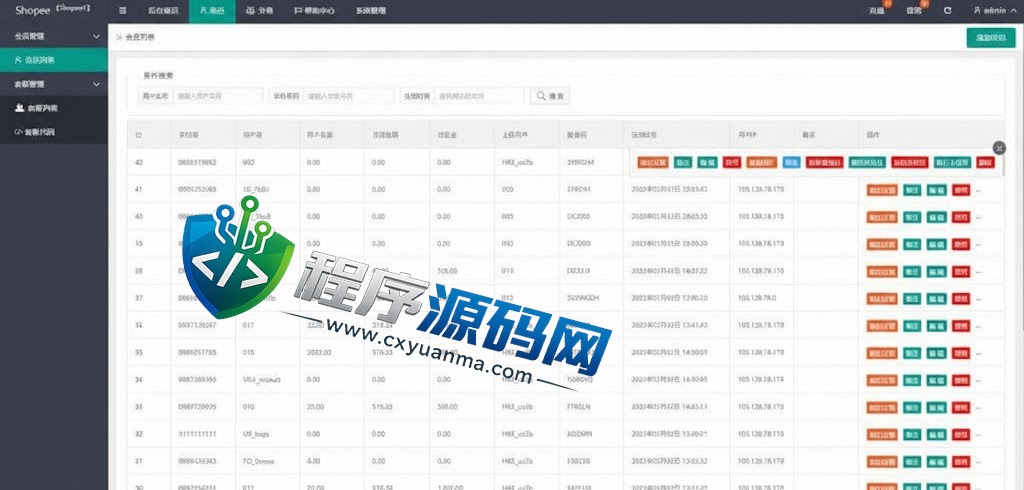Viewport: 1024px width, 490px height.
Task: Click red button in row 35
Action: click(x=961, y=353)
